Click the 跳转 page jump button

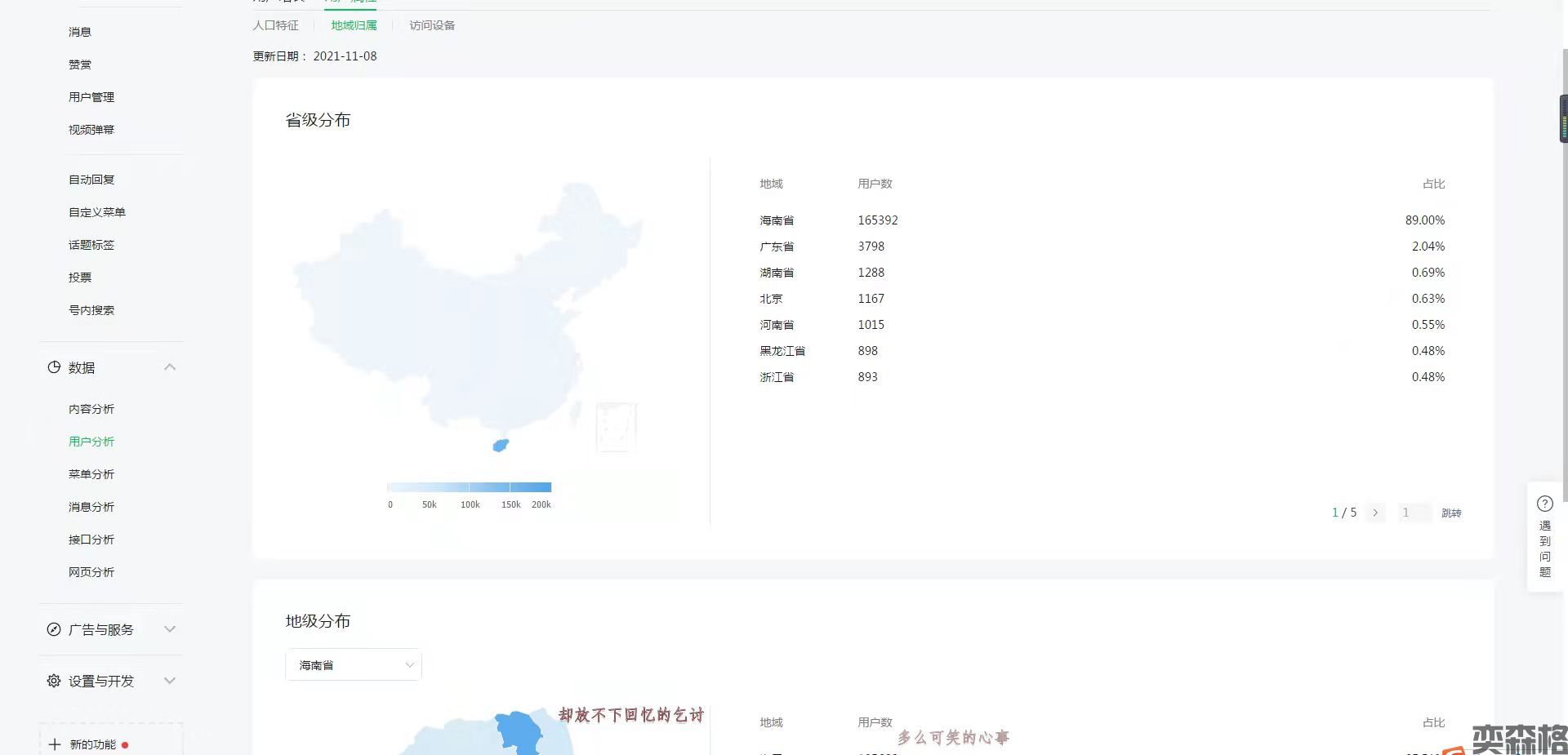(1451, 513)
